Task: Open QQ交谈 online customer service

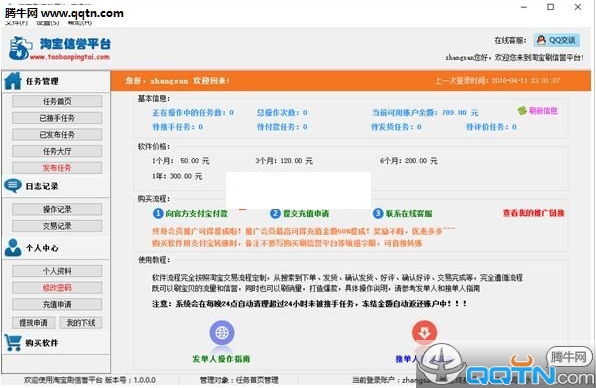Action: coord(557,40)
